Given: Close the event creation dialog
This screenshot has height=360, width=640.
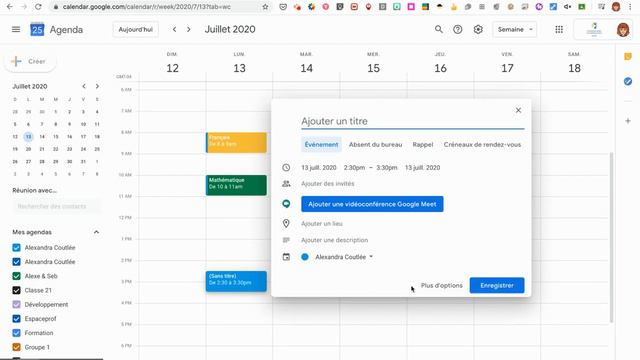Looking at the screenshot, I should [x=518, y=110].
